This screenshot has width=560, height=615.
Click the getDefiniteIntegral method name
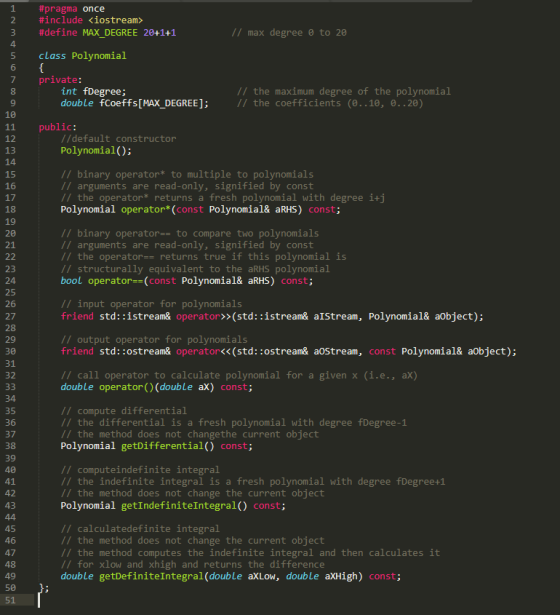tap(151, 576)
